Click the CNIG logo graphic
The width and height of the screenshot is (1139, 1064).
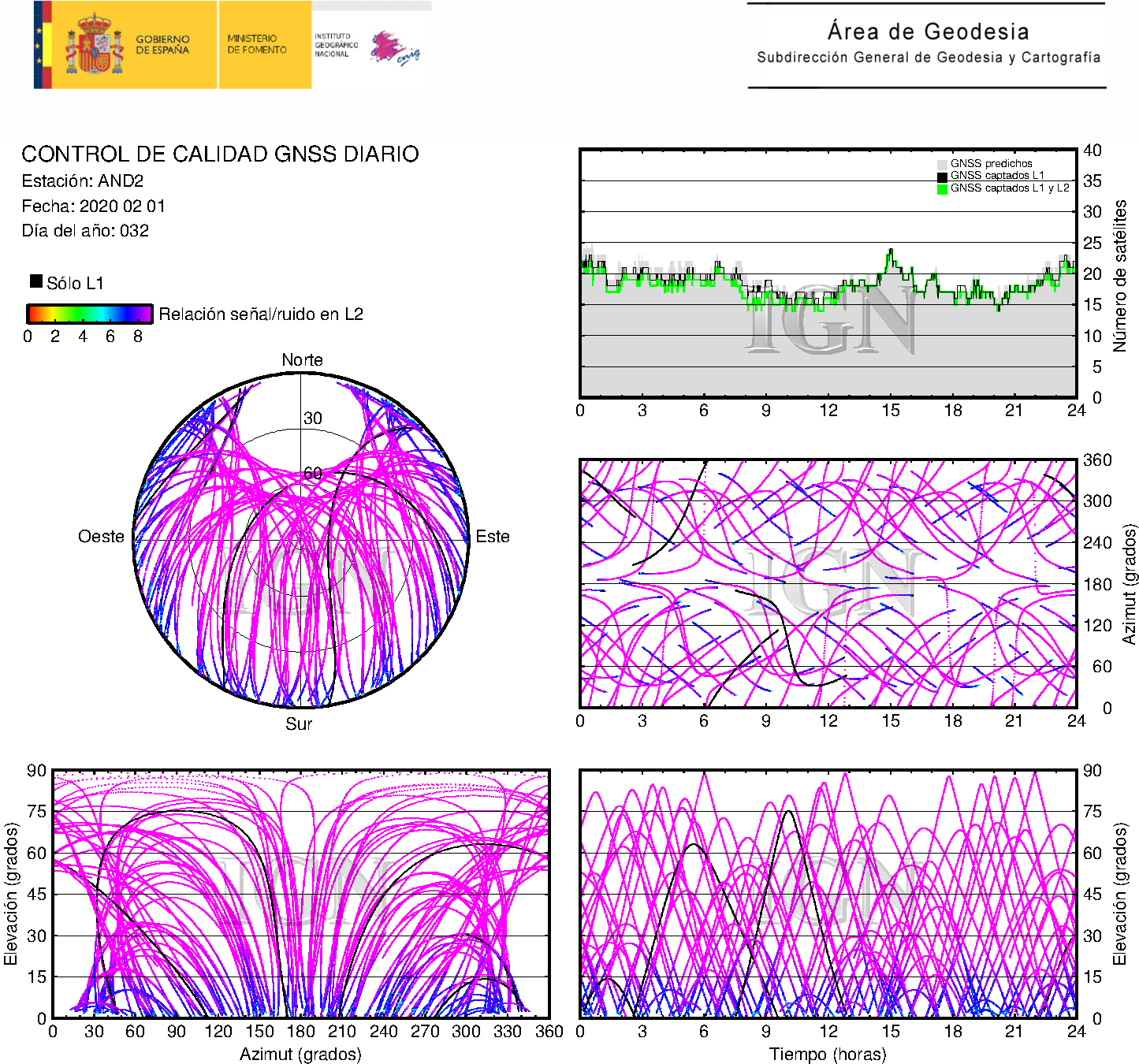[395, 49]
